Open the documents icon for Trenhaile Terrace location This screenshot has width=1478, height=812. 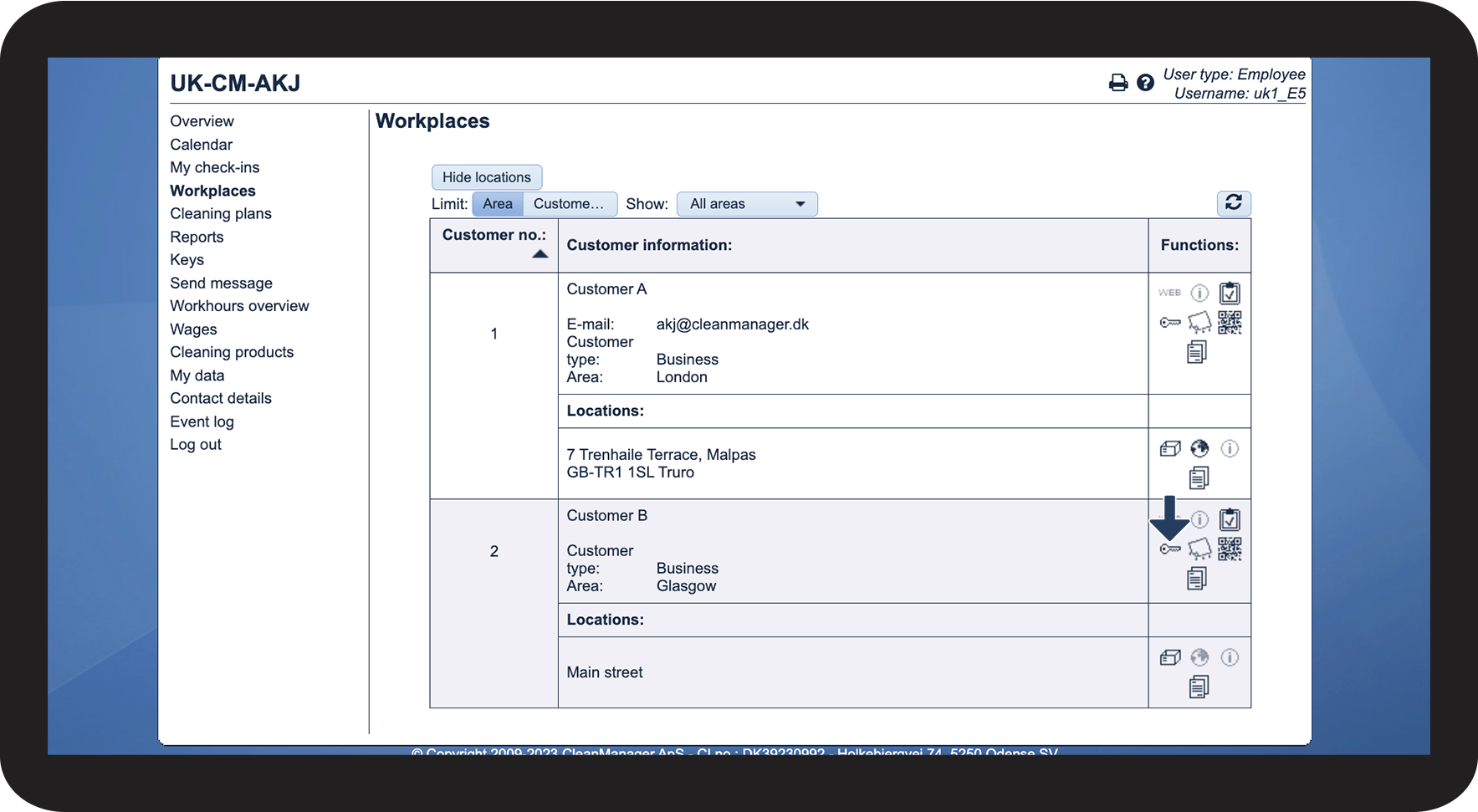(x=1199, y=477)
